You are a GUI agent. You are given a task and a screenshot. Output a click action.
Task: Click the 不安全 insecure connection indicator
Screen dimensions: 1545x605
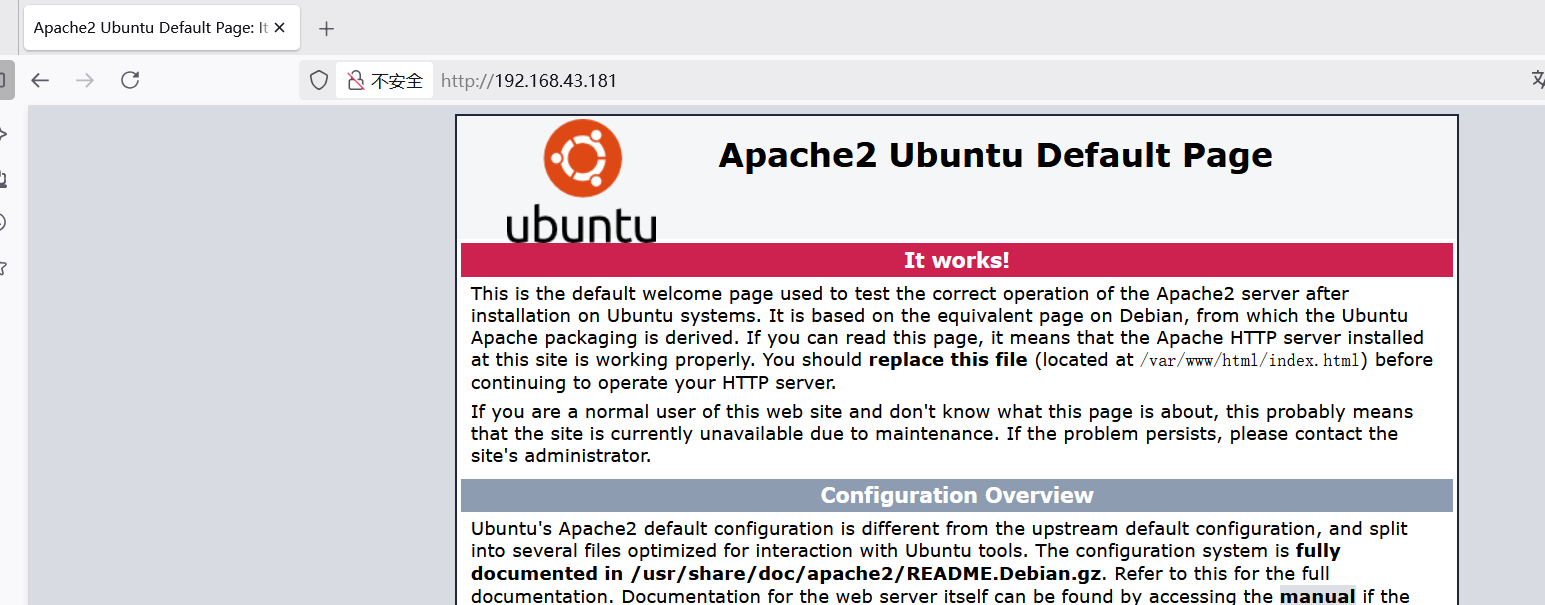pos(385,81)
